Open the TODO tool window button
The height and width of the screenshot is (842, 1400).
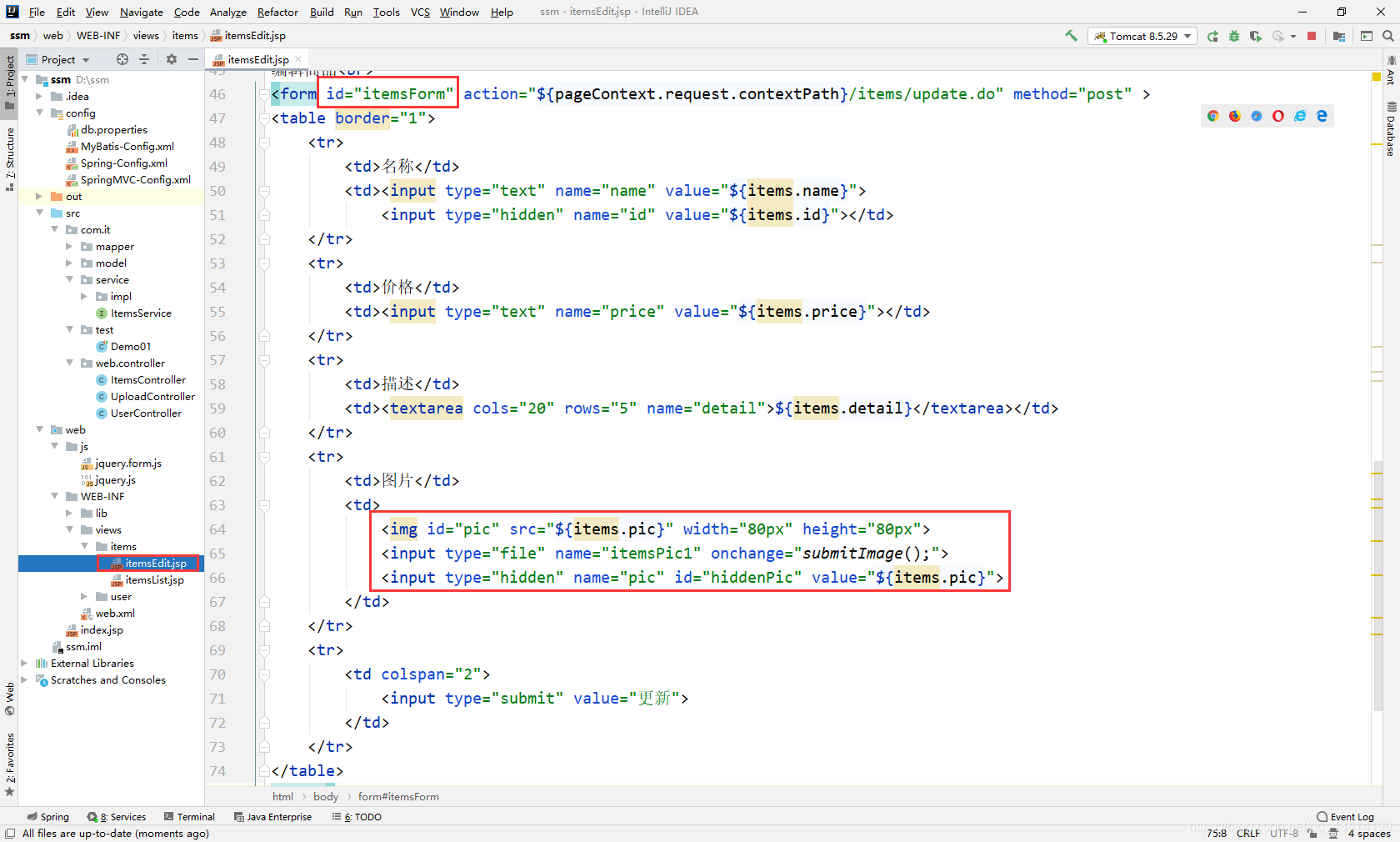click(x=357, y=817)
